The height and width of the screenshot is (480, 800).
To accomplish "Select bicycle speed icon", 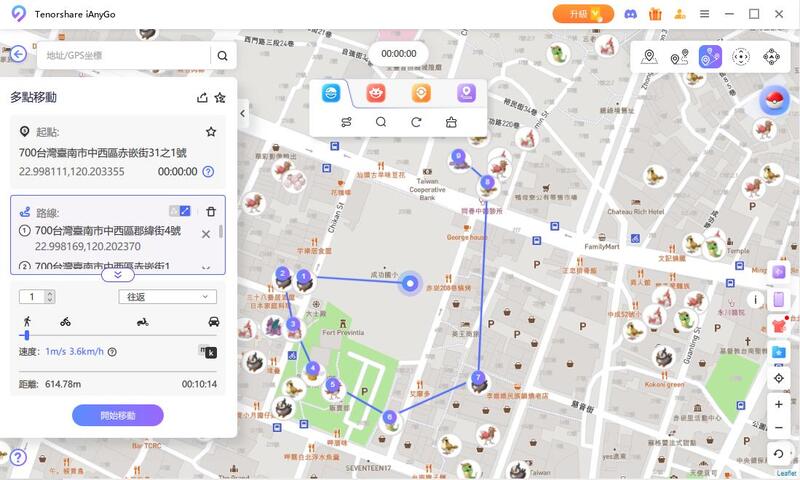I will [x=65, y=322].
